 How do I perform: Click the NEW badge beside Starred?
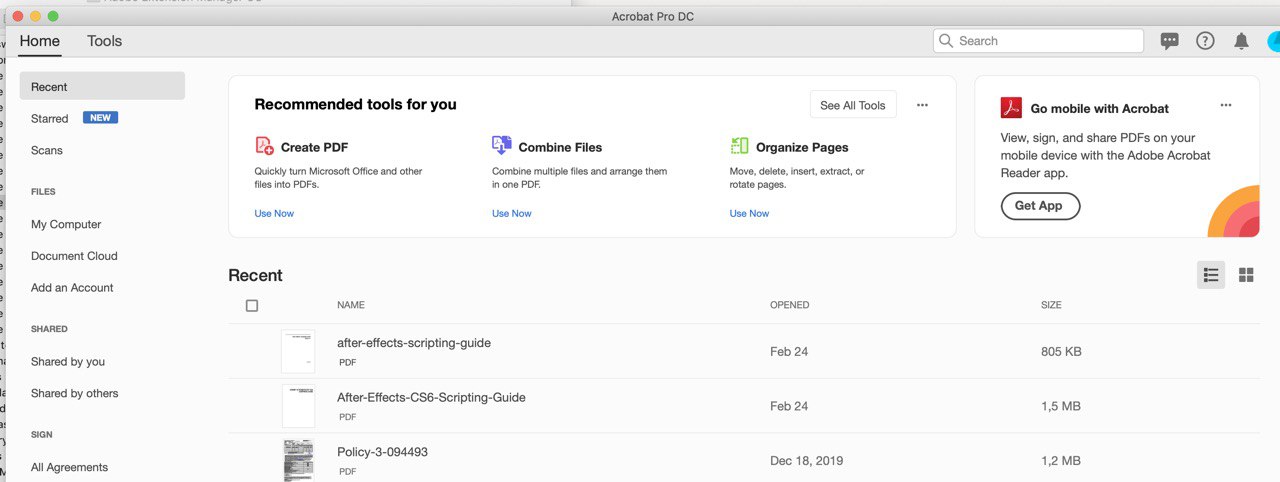coord(100,118)
